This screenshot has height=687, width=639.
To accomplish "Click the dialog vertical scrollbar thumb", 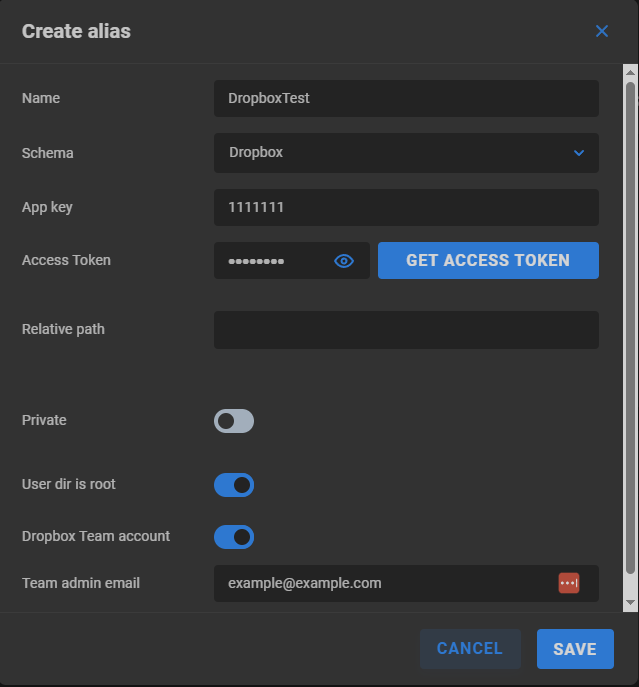I will pyautogui.click(x=630, y=328).
